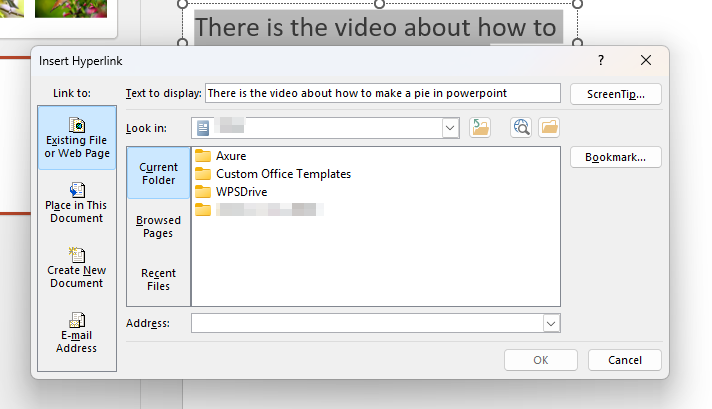Screen dimensions: 712x409
Task: Select the WPSDrive folder
Action: pos(241,191)
